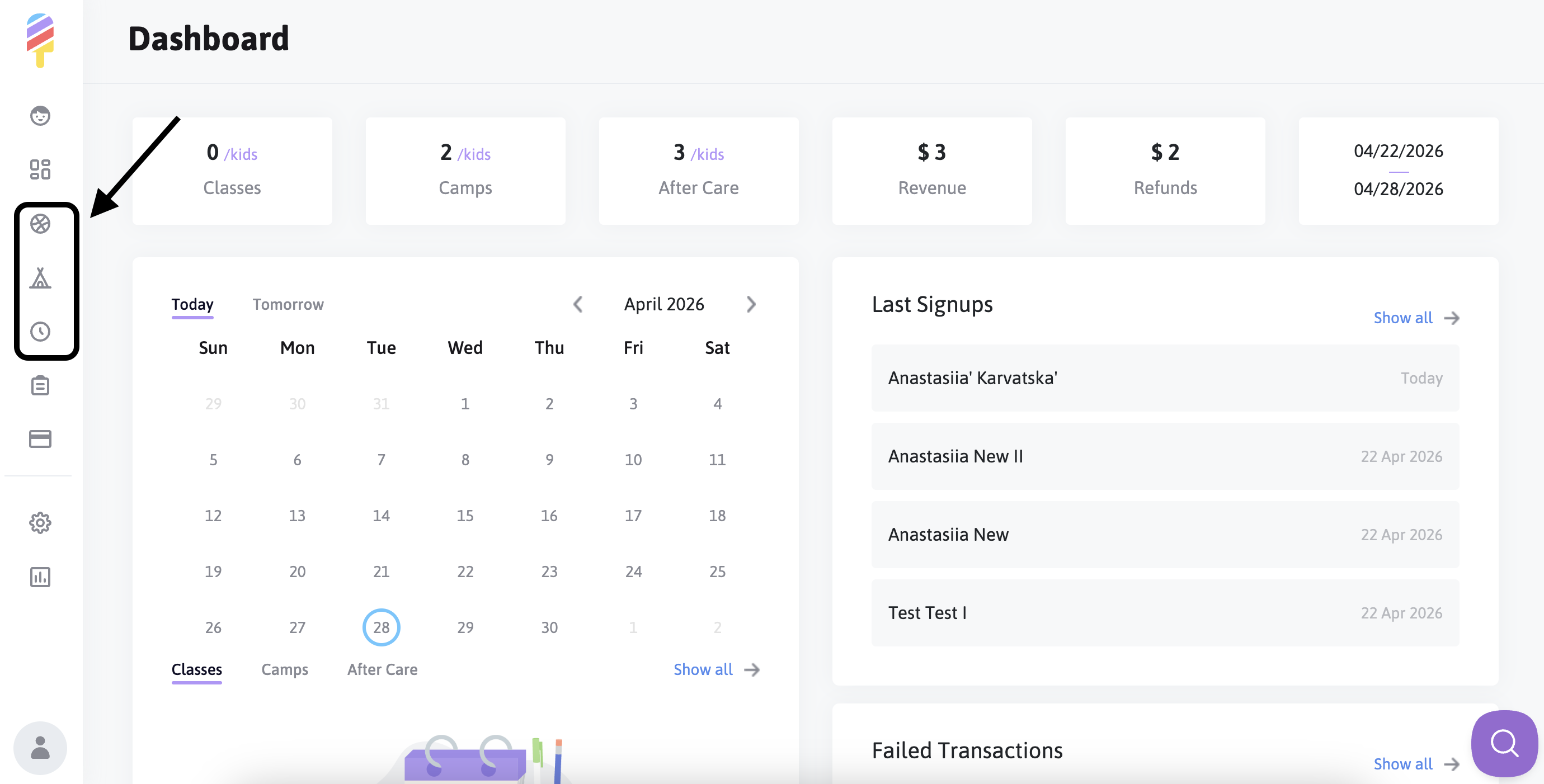Click the dashboard grid icon in sidebar
The width and height of the screenshot is (1544, 784).
pyautogui.click(x=40, y=169)
